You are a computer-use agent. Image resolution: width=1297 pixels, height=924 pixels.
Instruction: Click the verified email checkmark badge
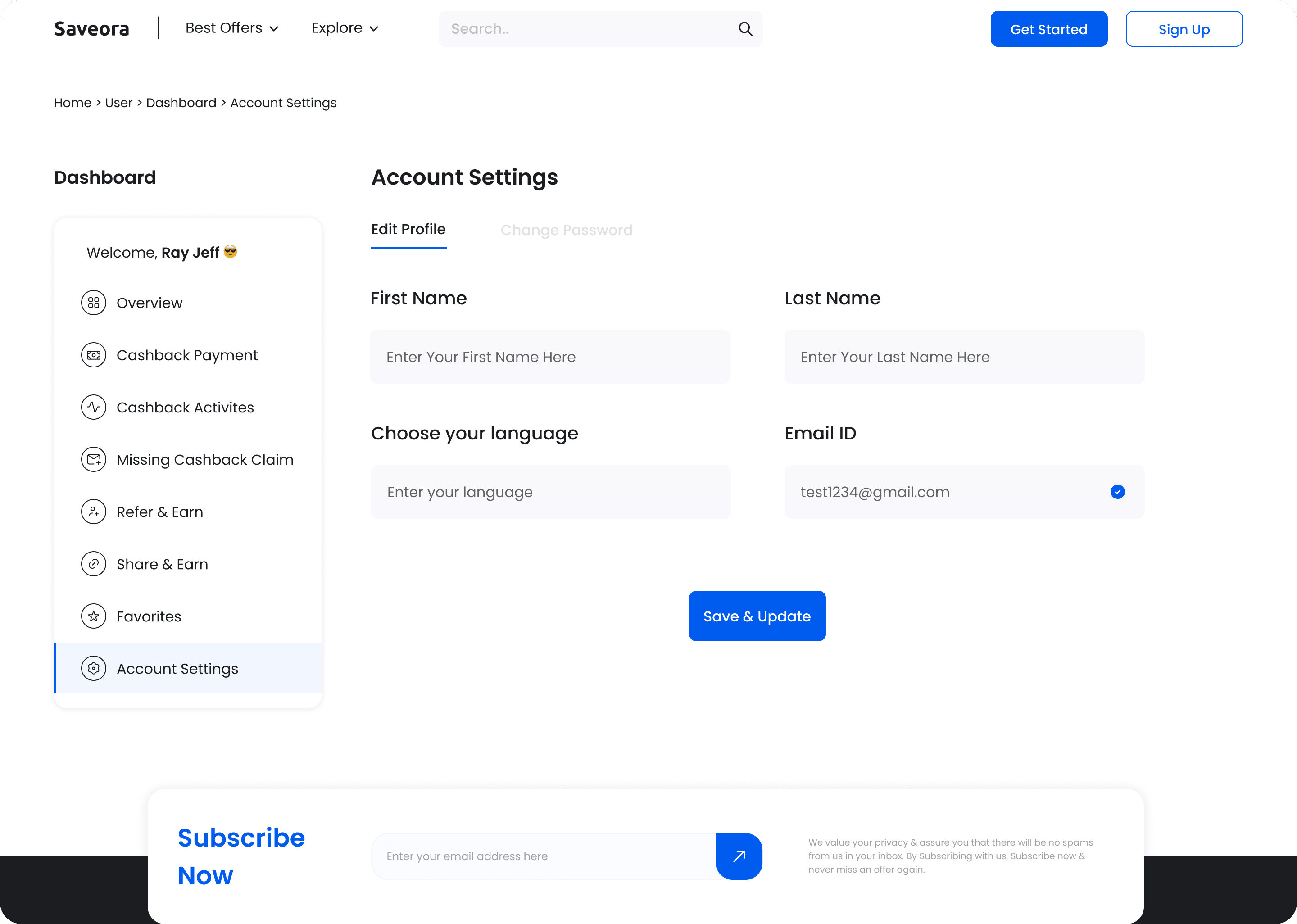pyautogui.click(x=1117, y=492)
